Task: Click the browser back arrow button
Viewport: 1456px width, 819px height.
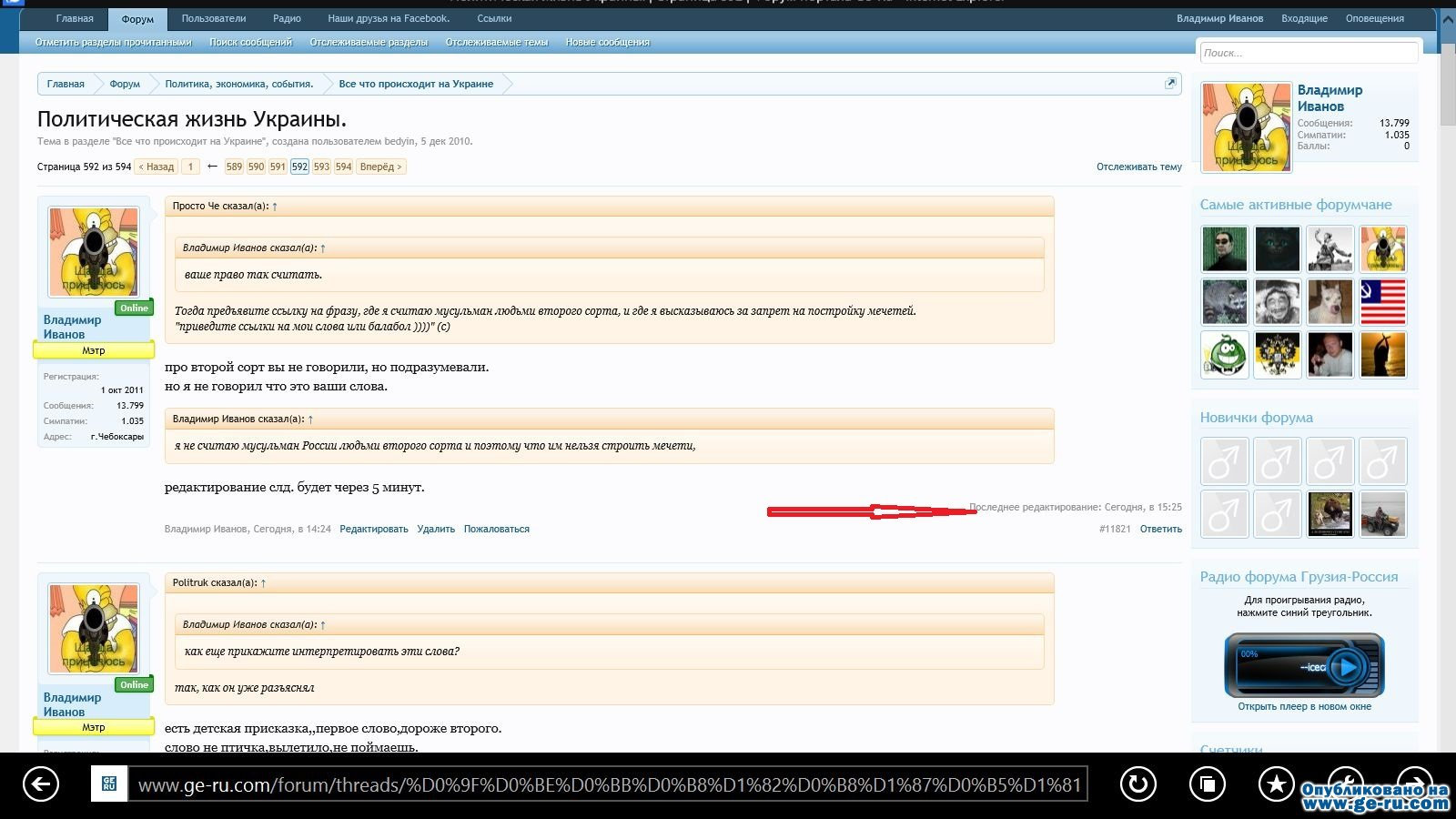Action: tap(41, 784)
